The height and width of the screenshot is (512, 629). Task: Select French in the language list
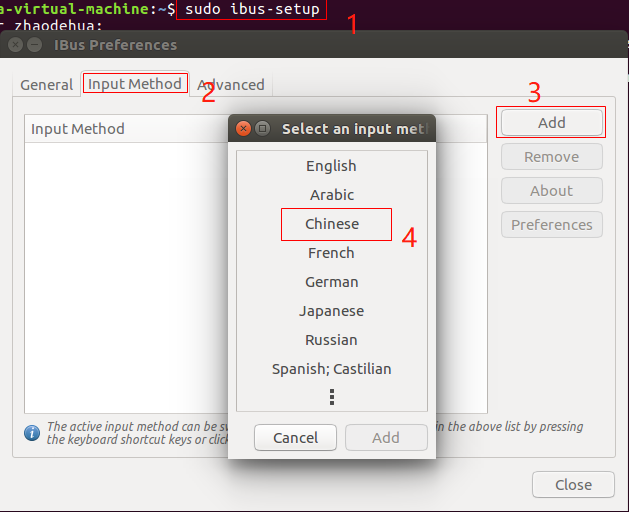331,253
